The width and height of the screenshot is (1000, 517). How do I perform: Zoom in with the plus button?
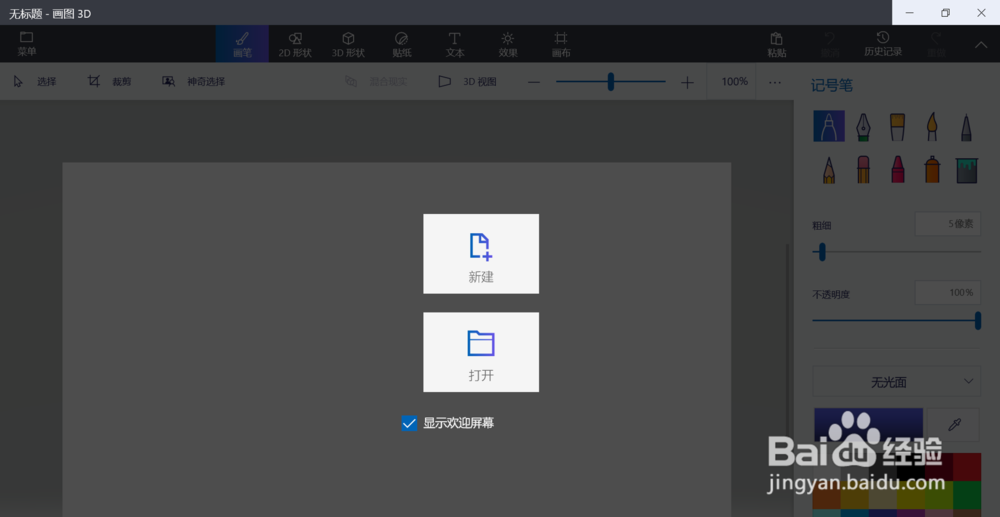click(687, 82)
